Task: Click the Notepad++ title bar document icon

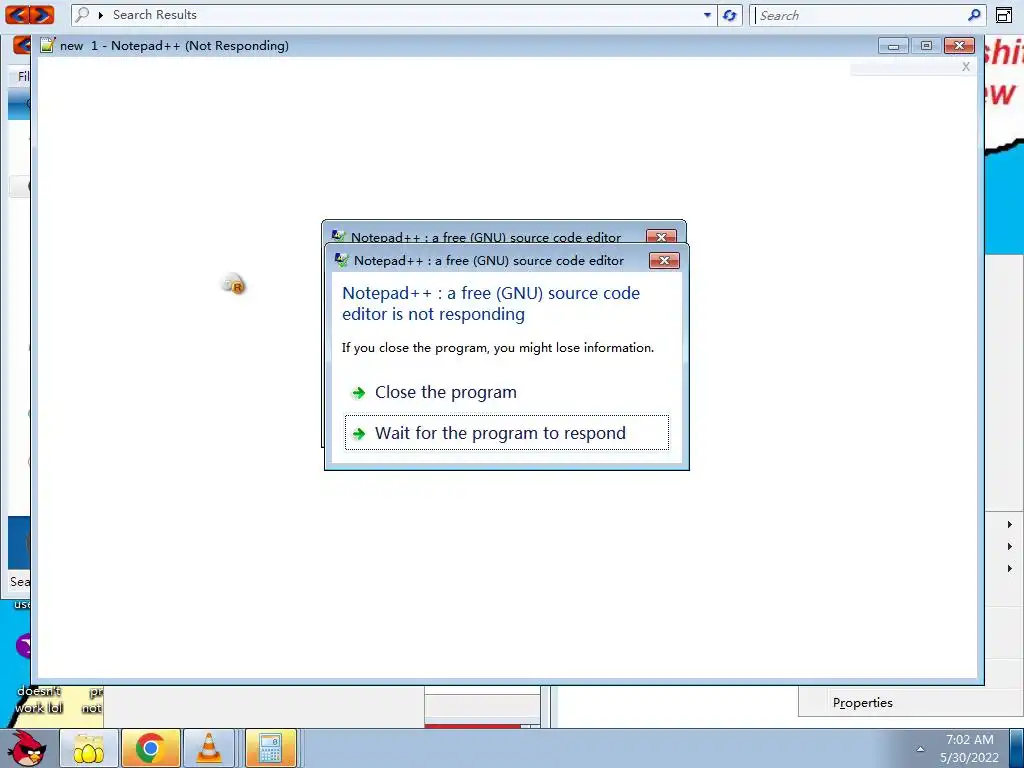Action: point(47,45)
